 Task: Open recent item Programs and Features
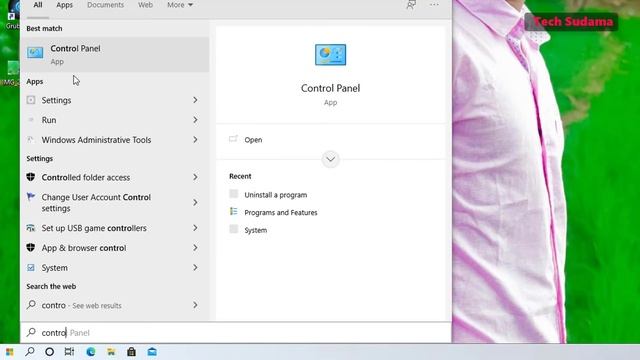coord(281,212)
